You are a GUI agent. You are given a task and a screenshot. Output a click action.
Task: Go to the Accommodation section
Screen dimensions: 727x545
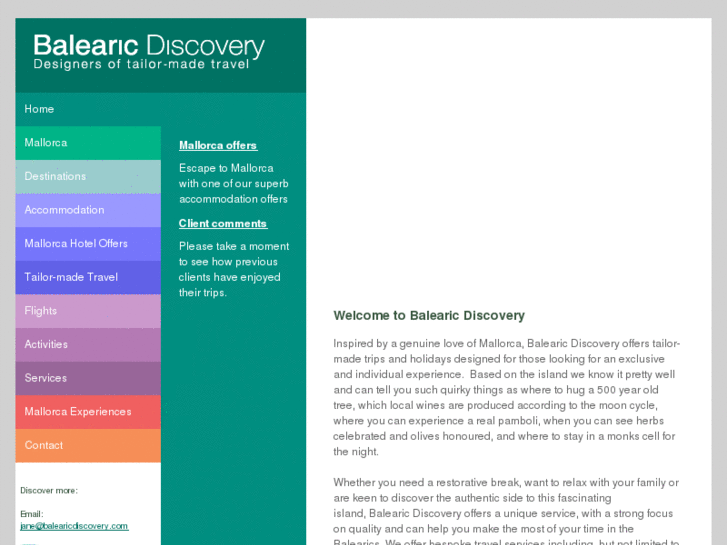(88, 210)
